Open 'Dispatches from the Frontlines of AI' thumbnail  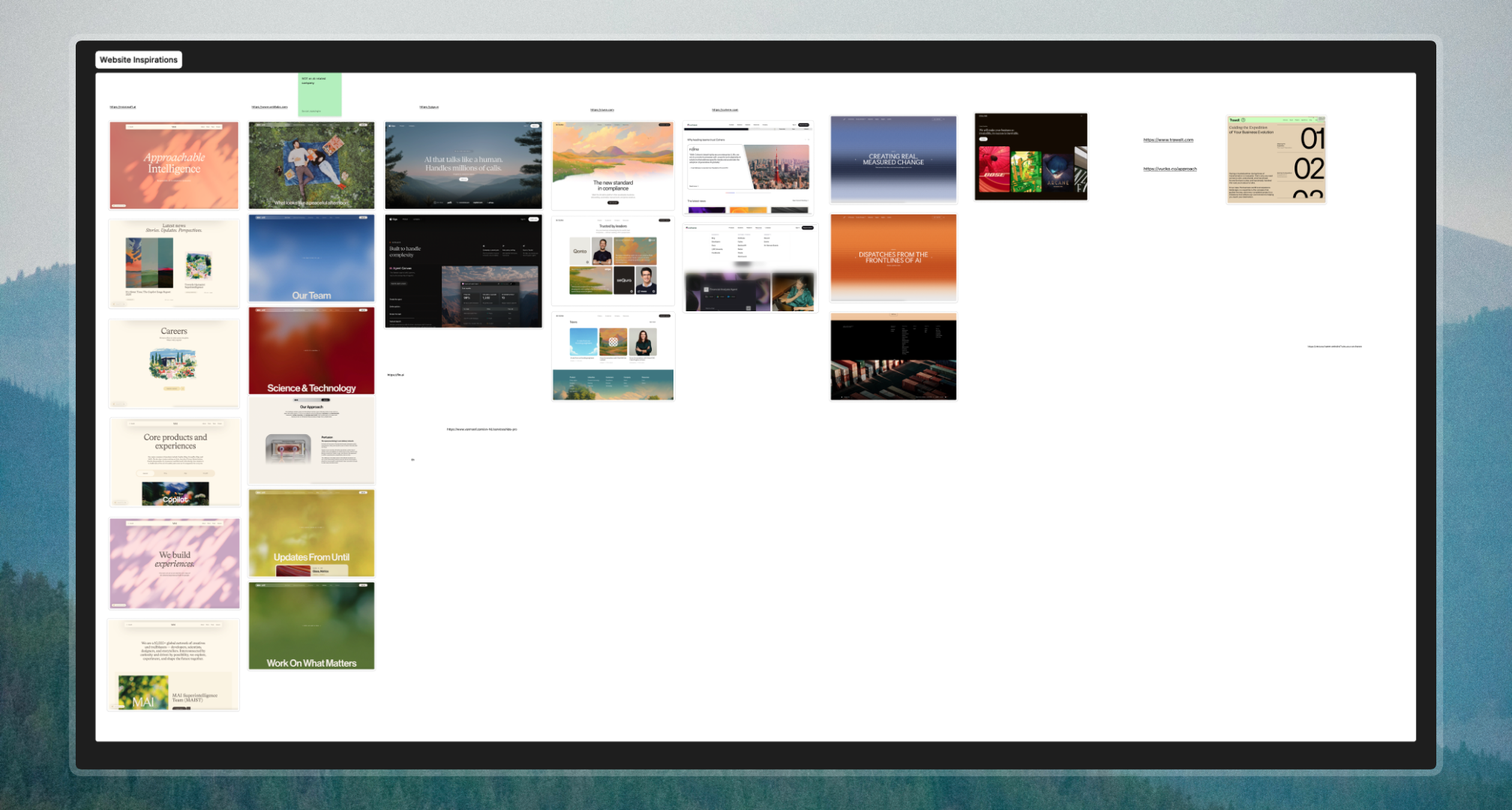(893, 258)
